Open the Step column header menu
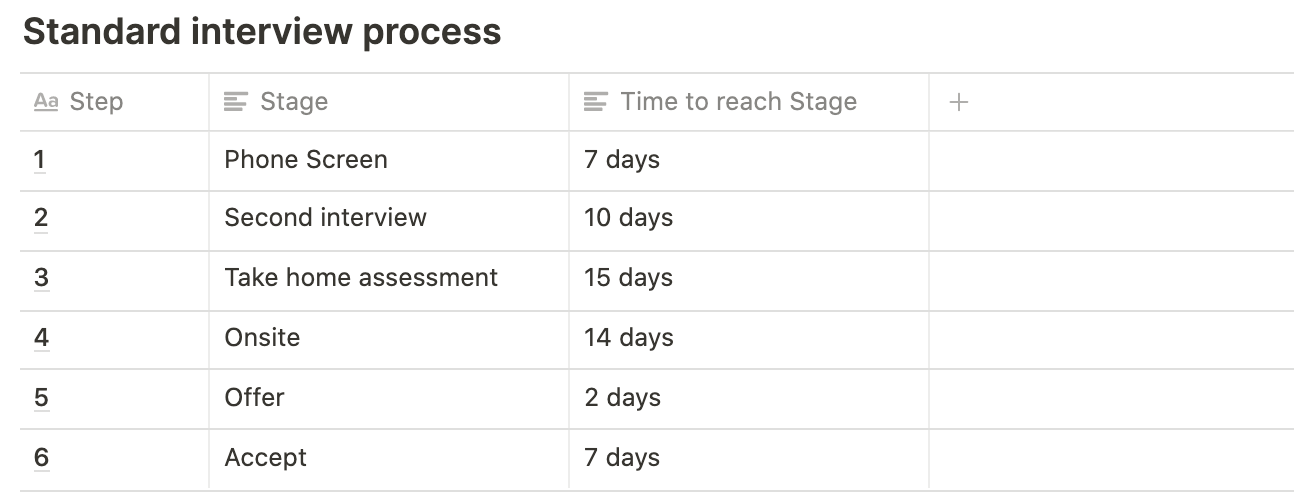Image resolution: width=1304 pixels, height=502 pixels. pyautogui.click(x=114, y=102)
